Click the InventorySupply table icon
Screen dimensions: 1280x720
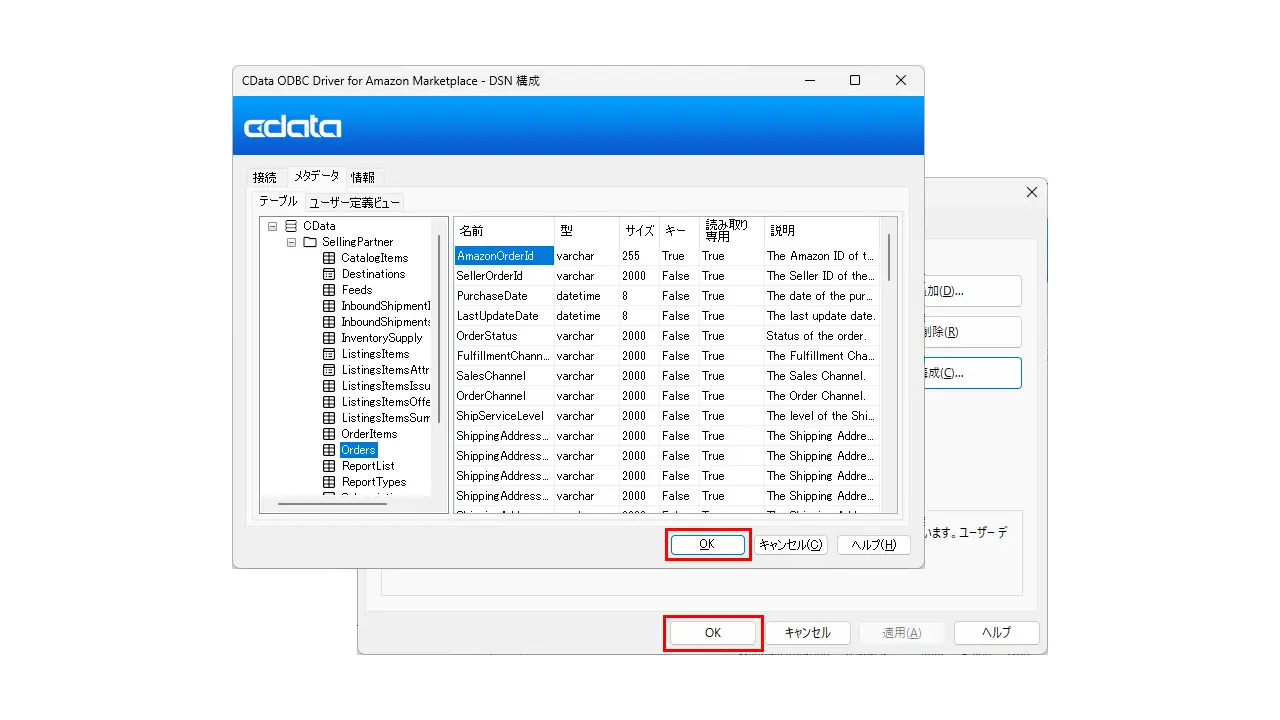tap(330, 338)
